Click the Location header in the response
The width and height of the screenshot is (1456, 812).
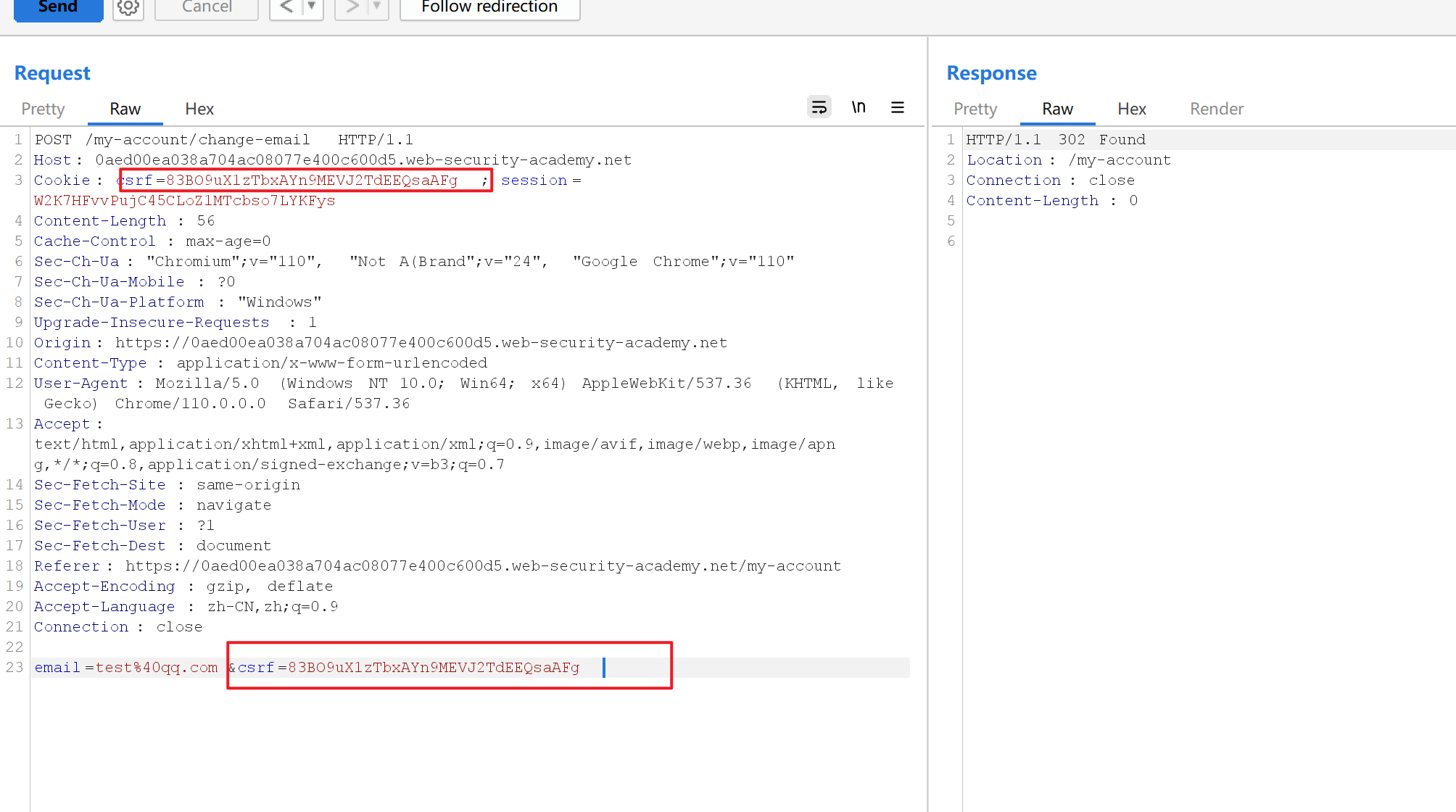(x=1005, y=159)
